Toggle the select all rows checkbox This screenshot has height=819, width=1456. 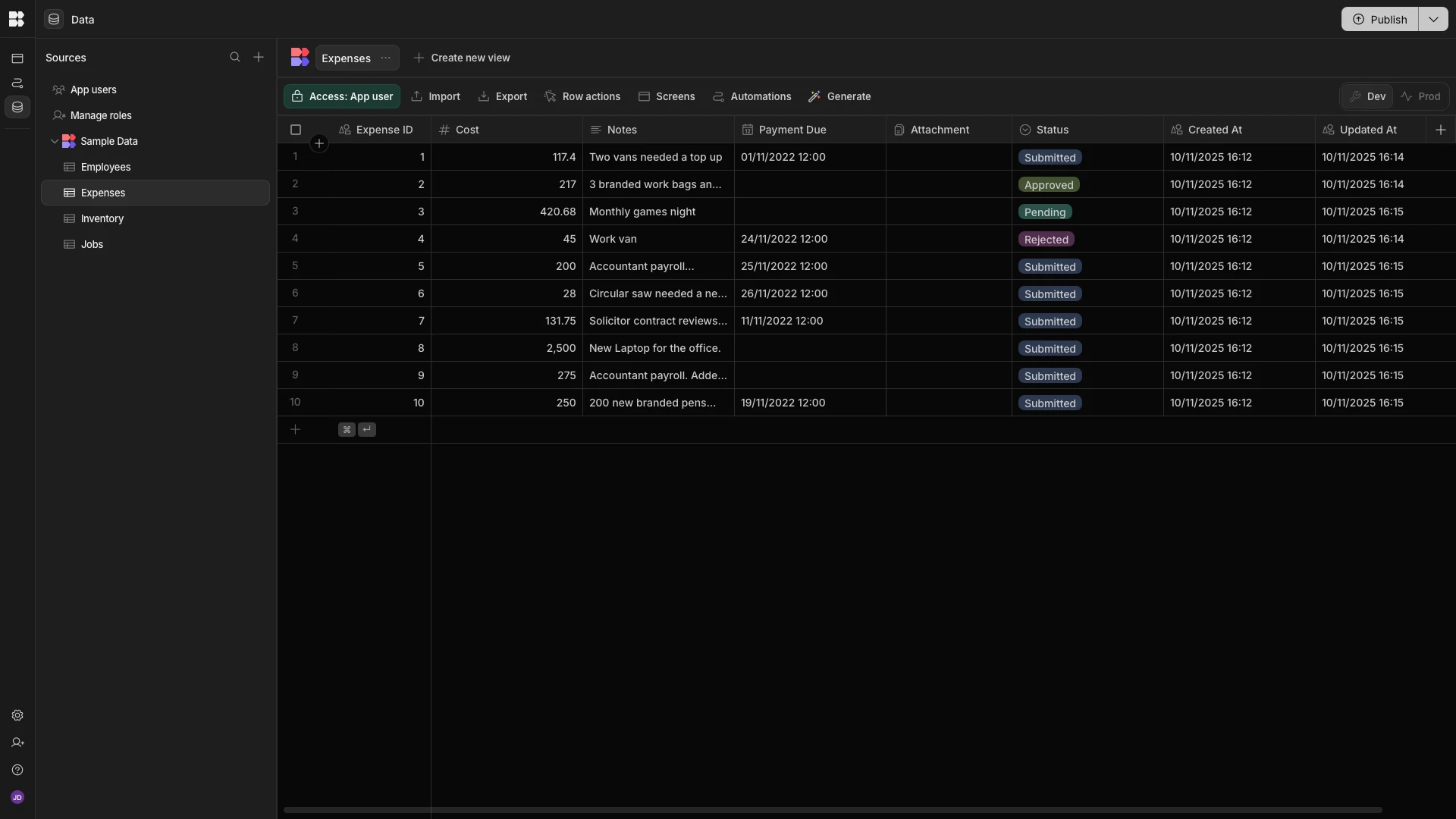point(296,130)
